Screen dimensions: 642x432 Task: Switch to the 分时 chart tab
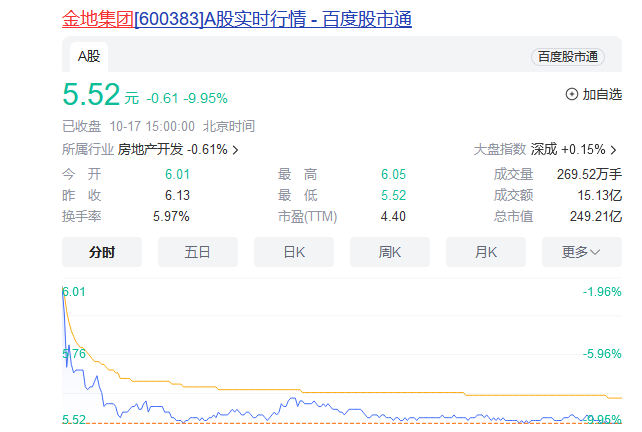tap(102, 252)
